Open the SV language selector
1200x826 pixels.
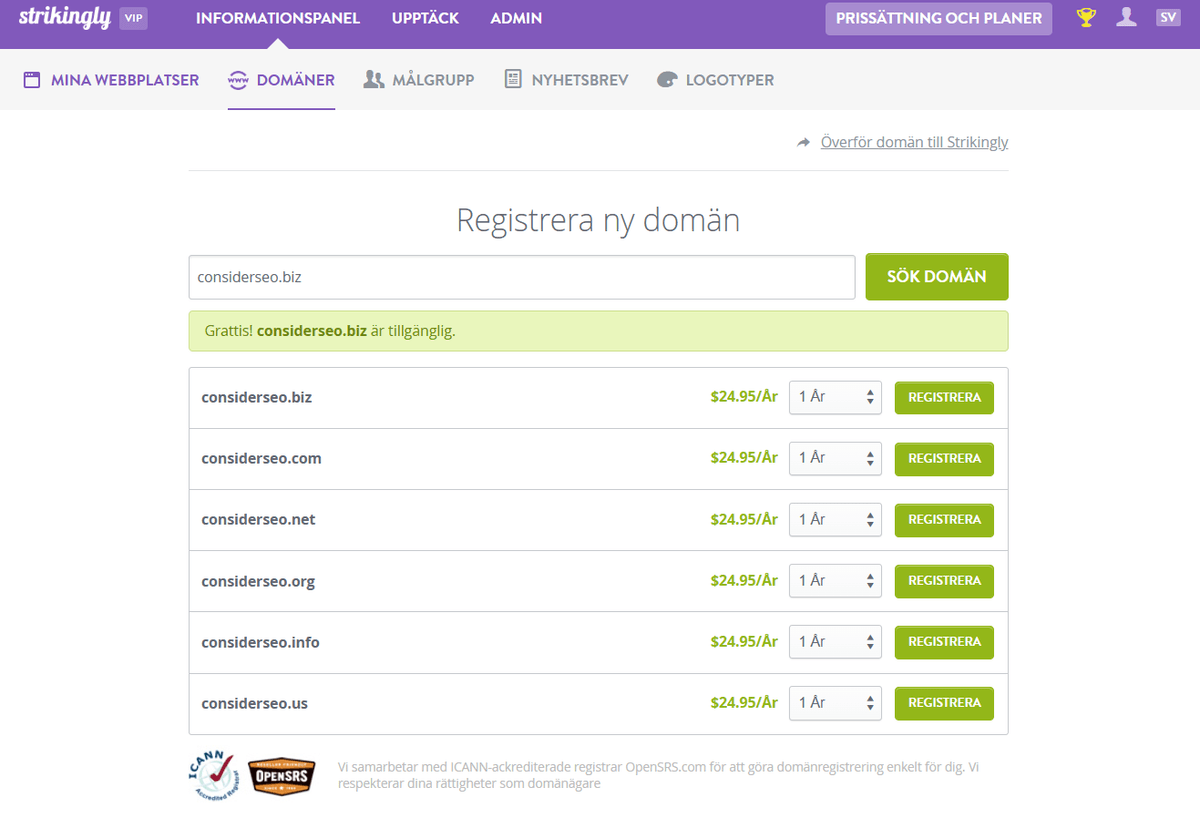tap(1168, 17)
